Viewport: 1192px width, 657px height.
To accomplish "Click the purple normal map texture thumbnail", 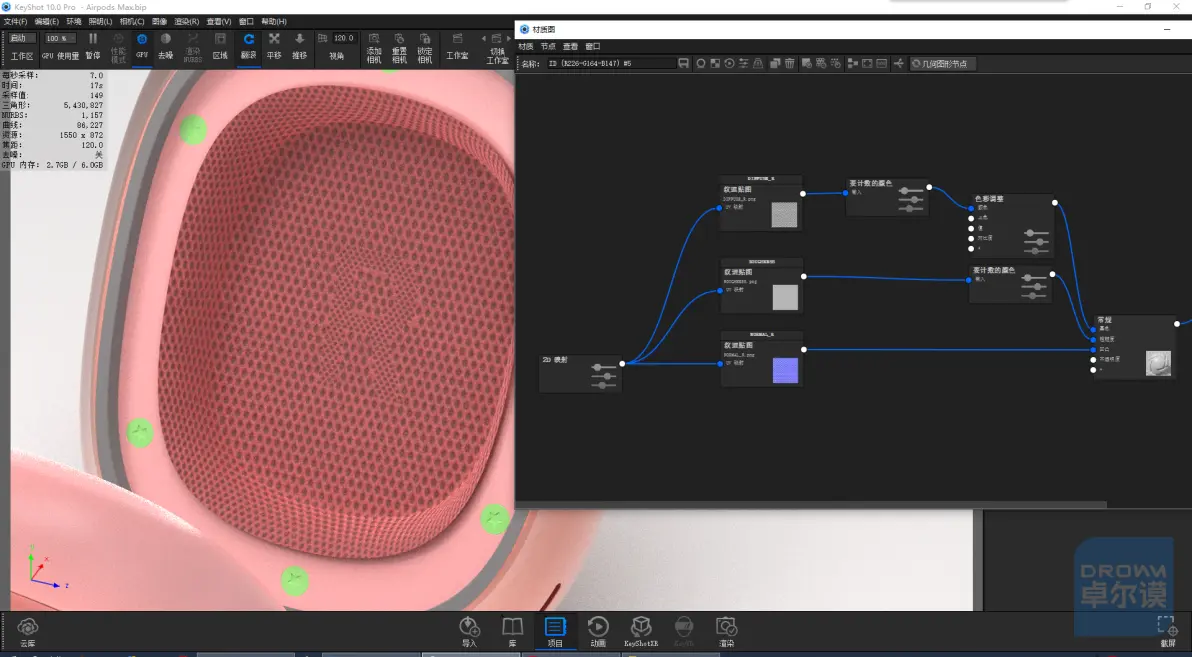I will click(x=785, y=370).
